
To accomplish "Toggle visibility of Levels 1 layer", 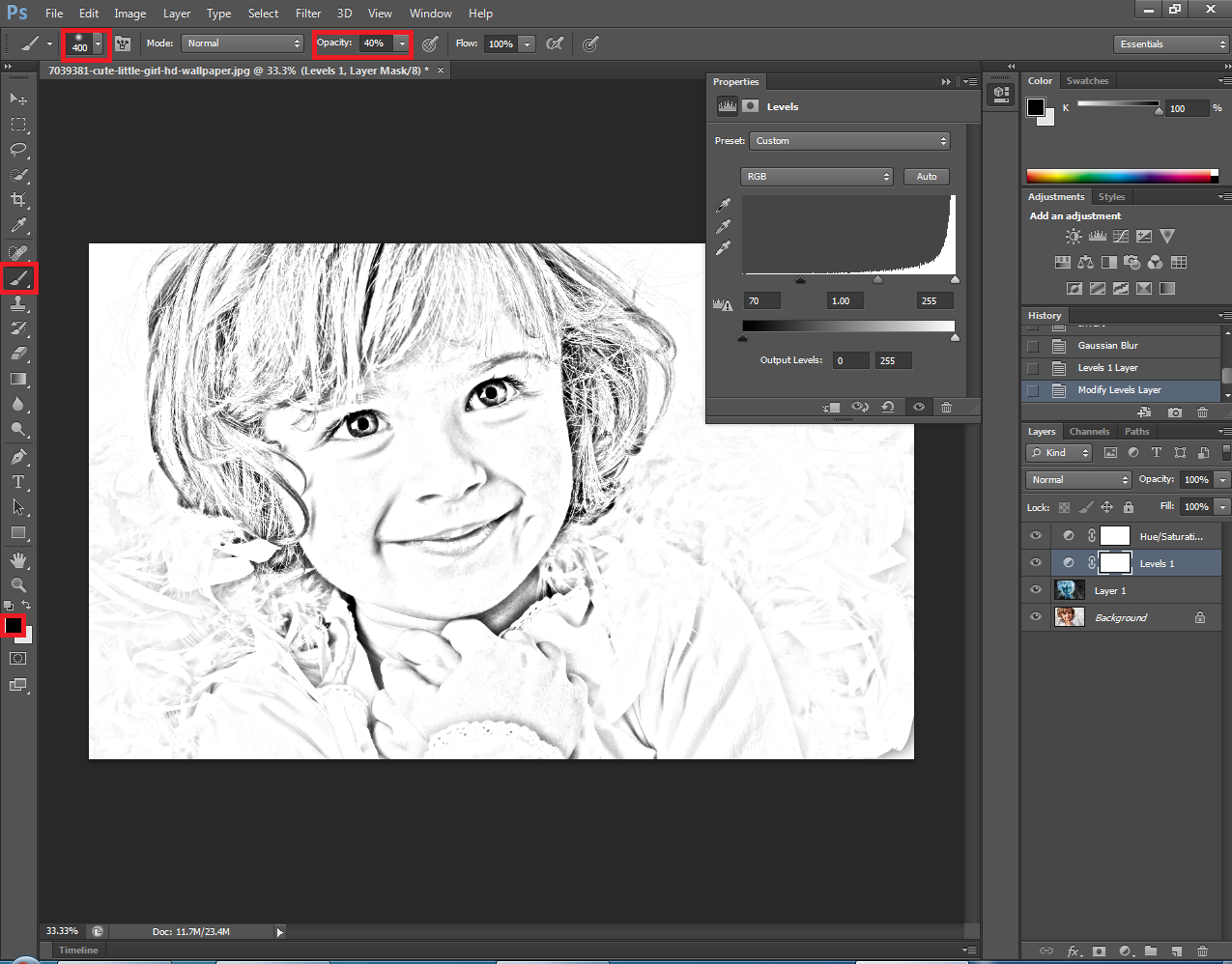I will [x=1036, y=563].
